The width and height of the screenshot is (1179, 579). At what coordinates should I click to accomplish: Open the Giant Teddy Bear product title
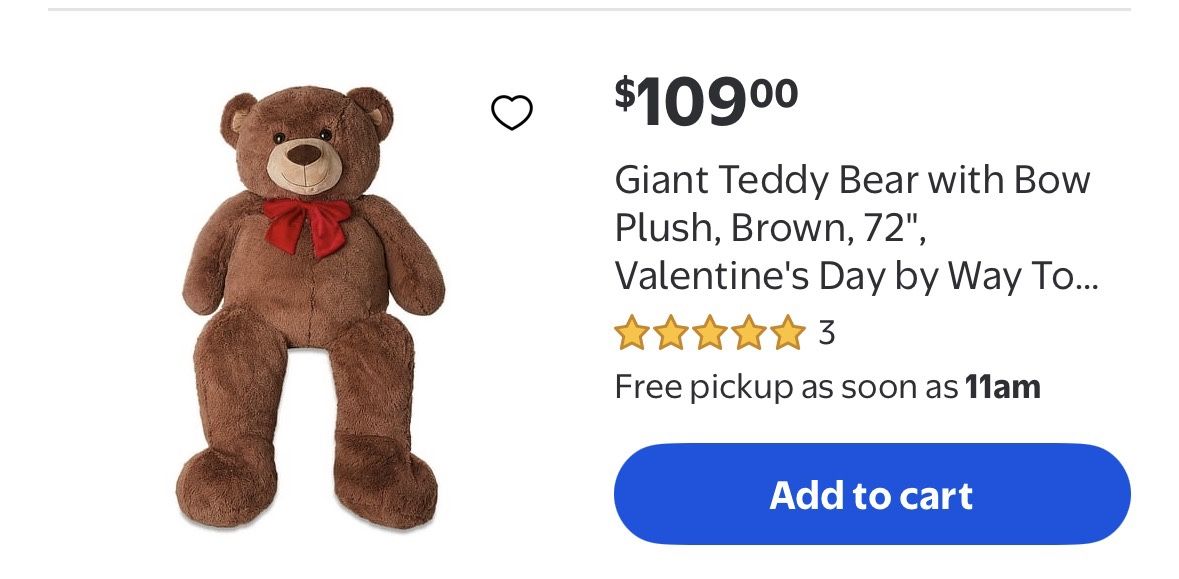coord(852,181)
